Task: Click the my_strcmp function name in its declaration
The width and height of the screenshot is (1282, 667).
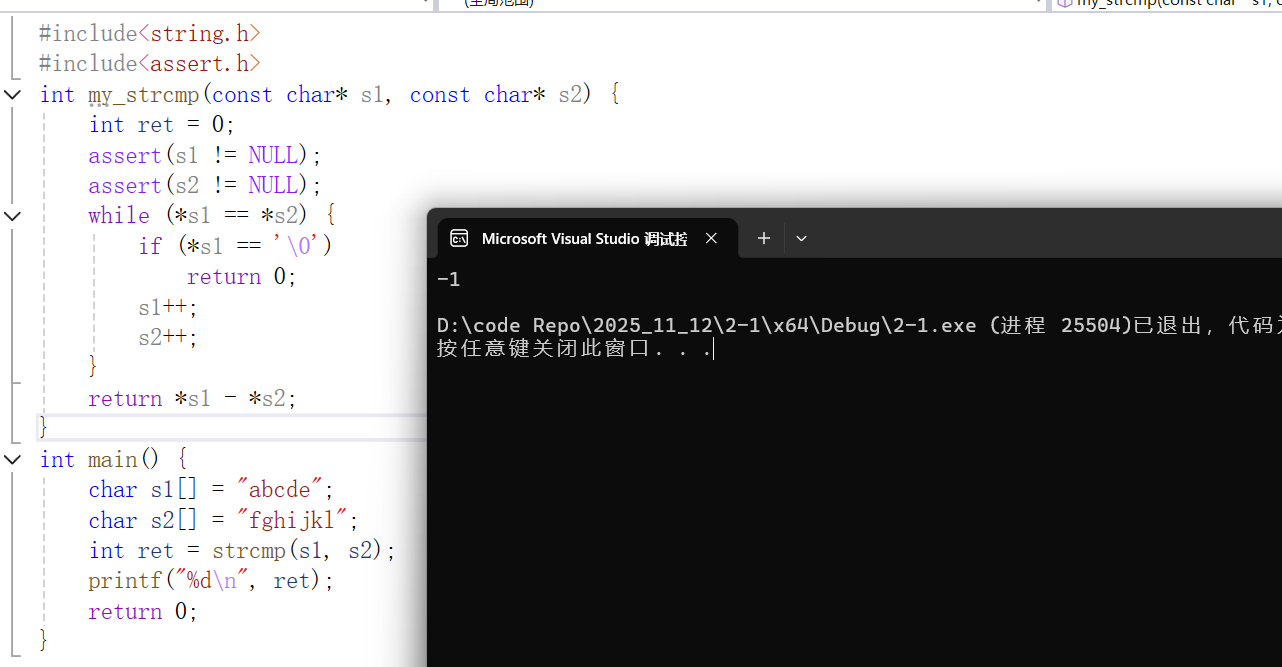Action: click(143, 95)
